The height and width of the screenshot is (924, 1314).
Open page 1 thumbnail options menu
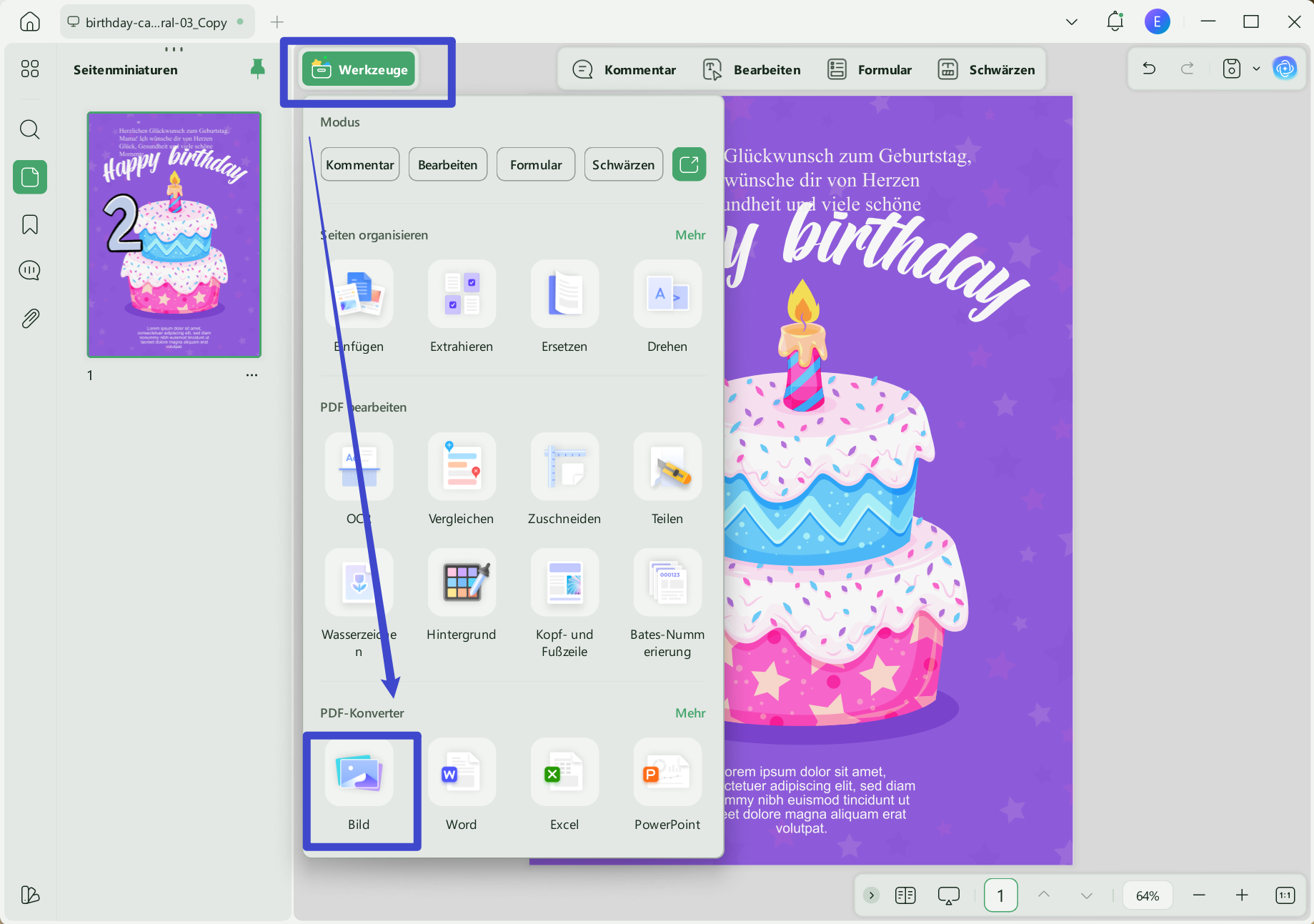point(252,375)
